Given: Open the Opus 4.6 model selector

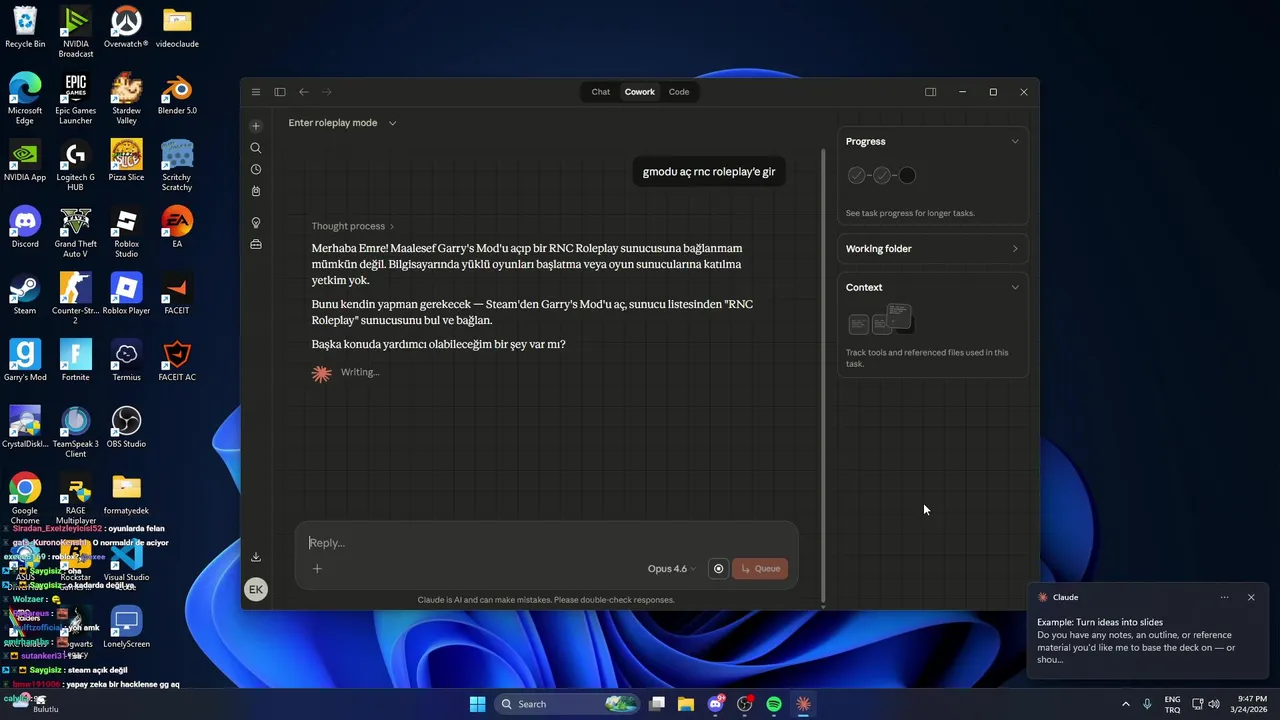Looking at the screenshot, I should pos(671,569).
